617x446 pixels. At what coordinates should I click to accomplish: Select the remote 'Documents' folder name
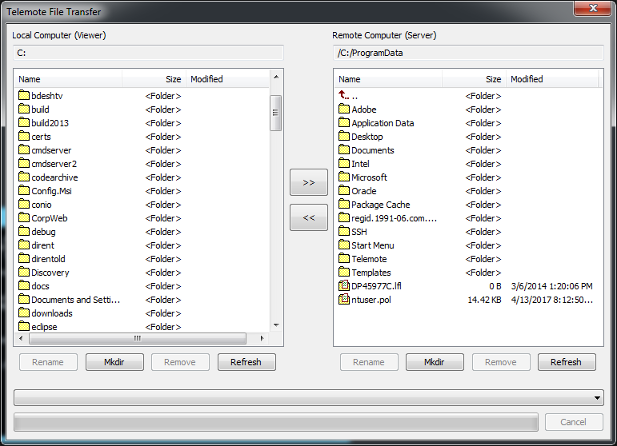[x=373, y=150]
